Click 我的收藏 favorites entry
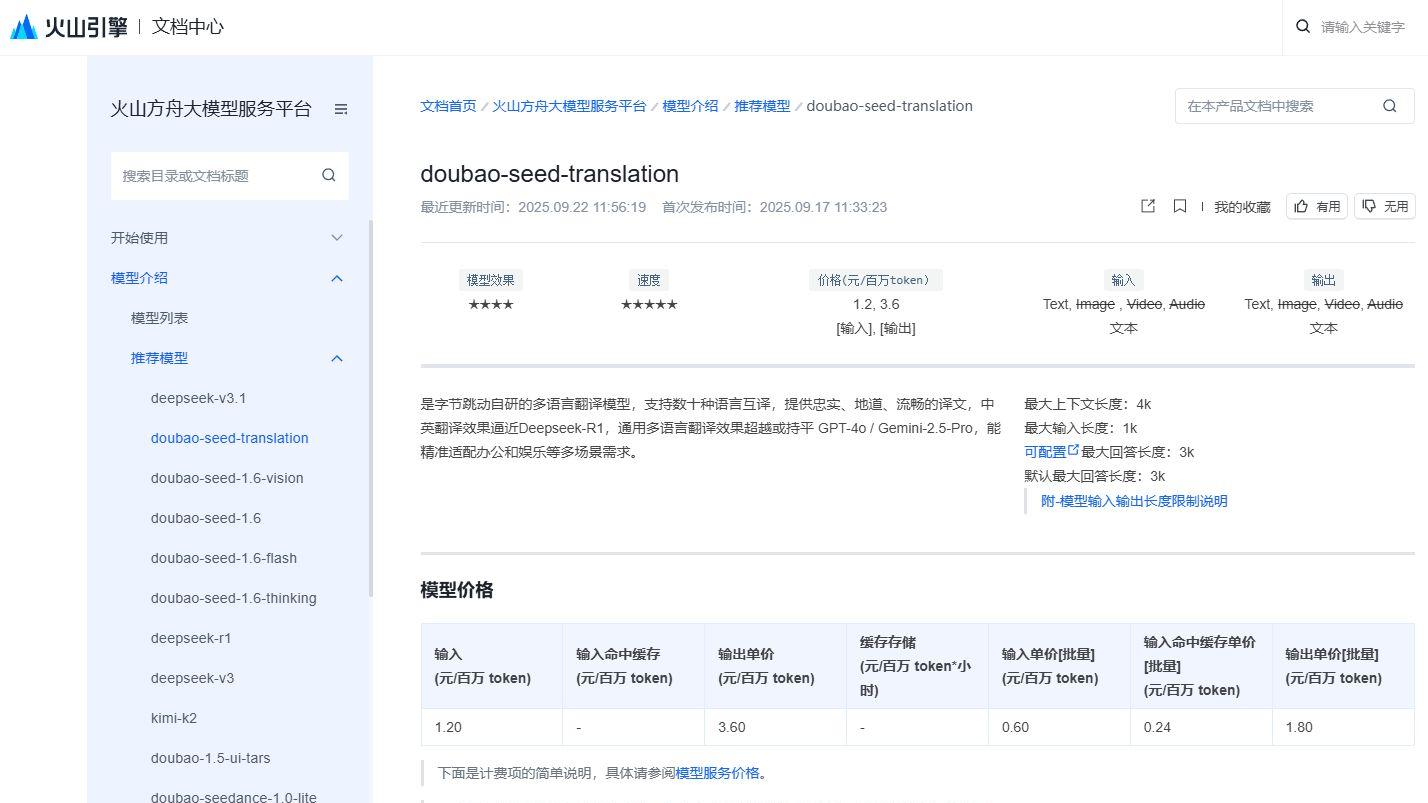 (x=1241, y=206)
